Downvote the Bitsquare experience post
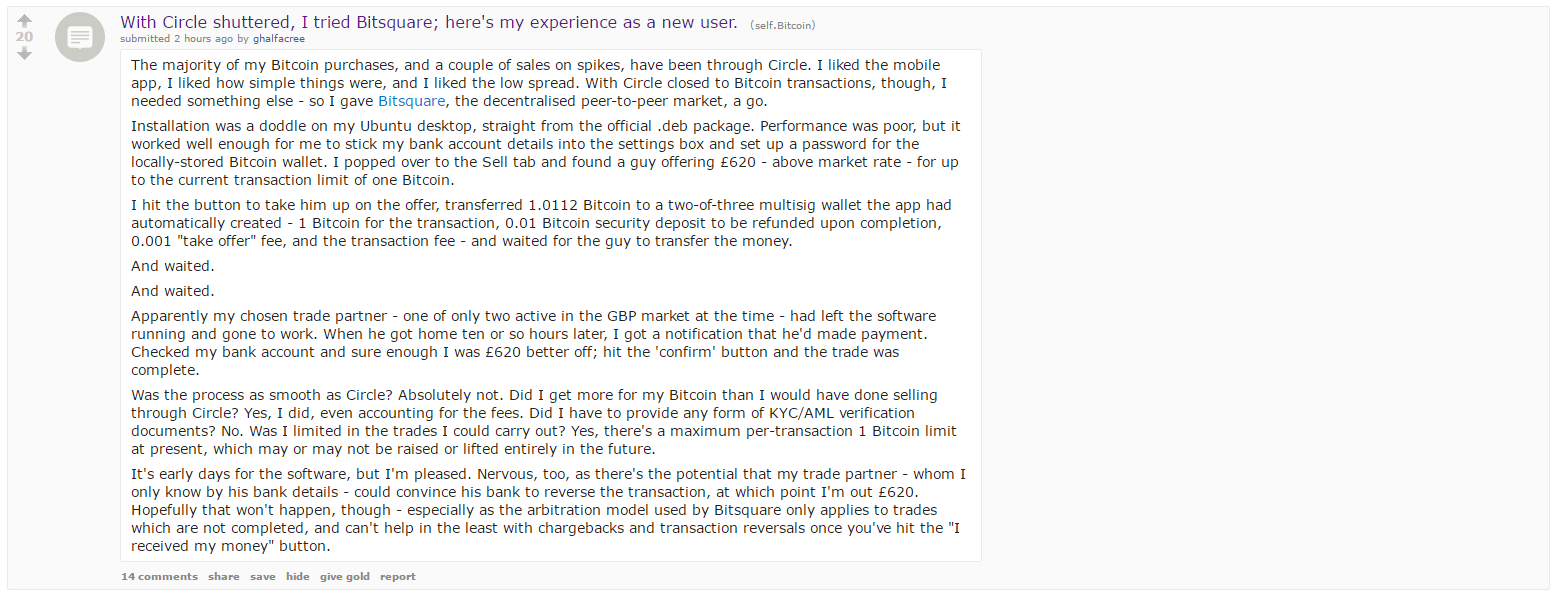Image resolution: width=1559 pixels, height=599 pixels. (x=25, y=53)
